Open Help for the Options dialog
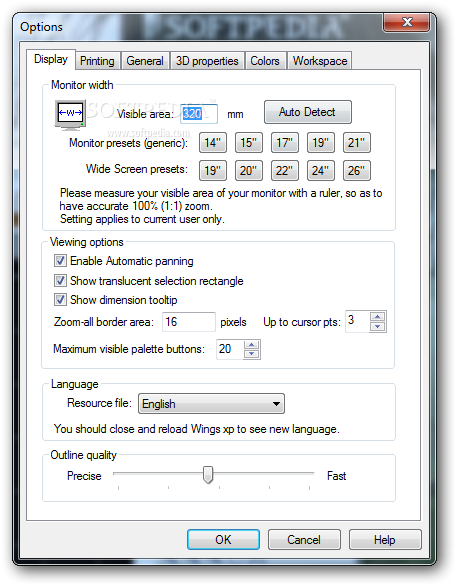This screenshot has height=586, width=457. [x=385, y=540]
